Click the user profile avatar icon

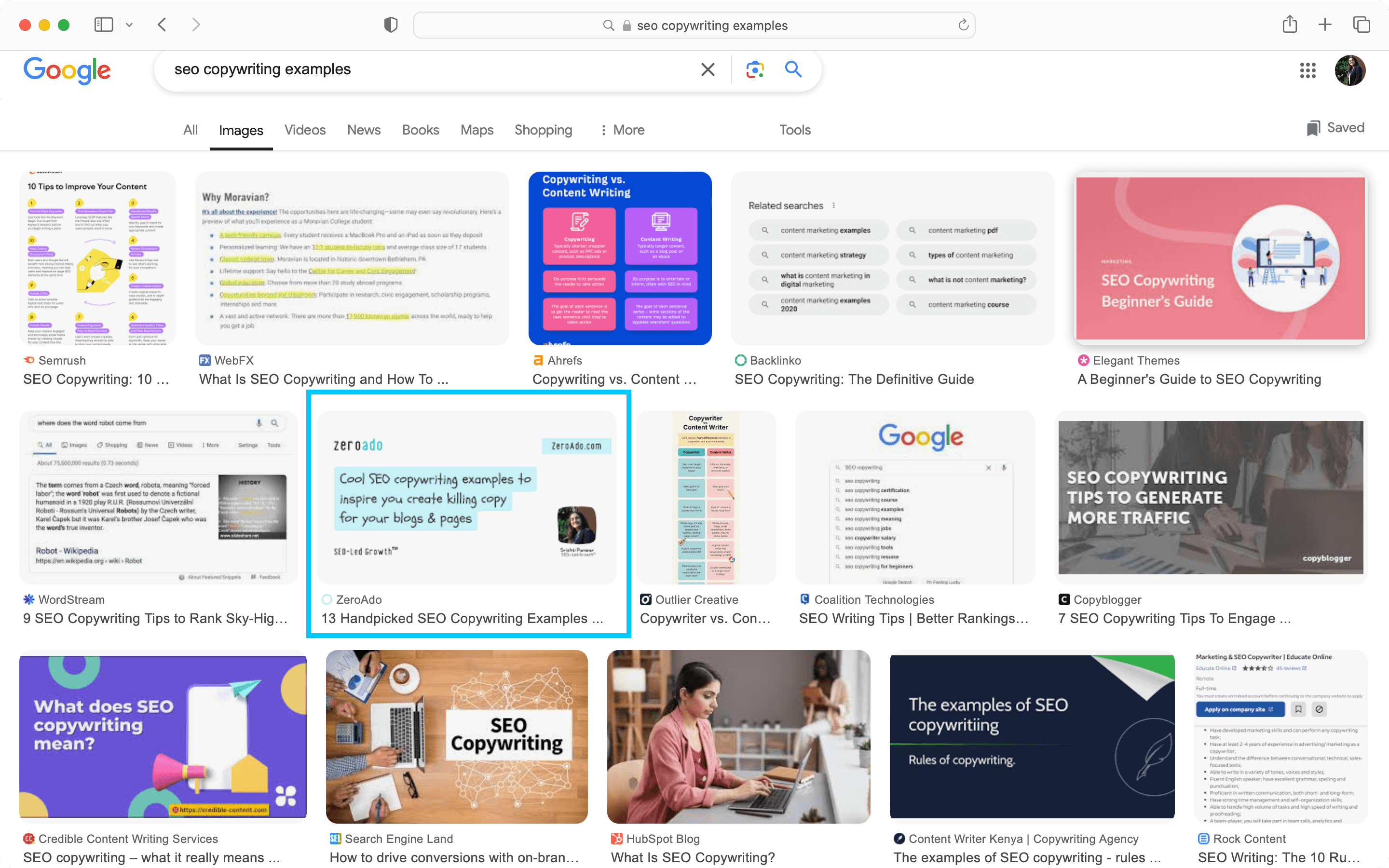1351,70
